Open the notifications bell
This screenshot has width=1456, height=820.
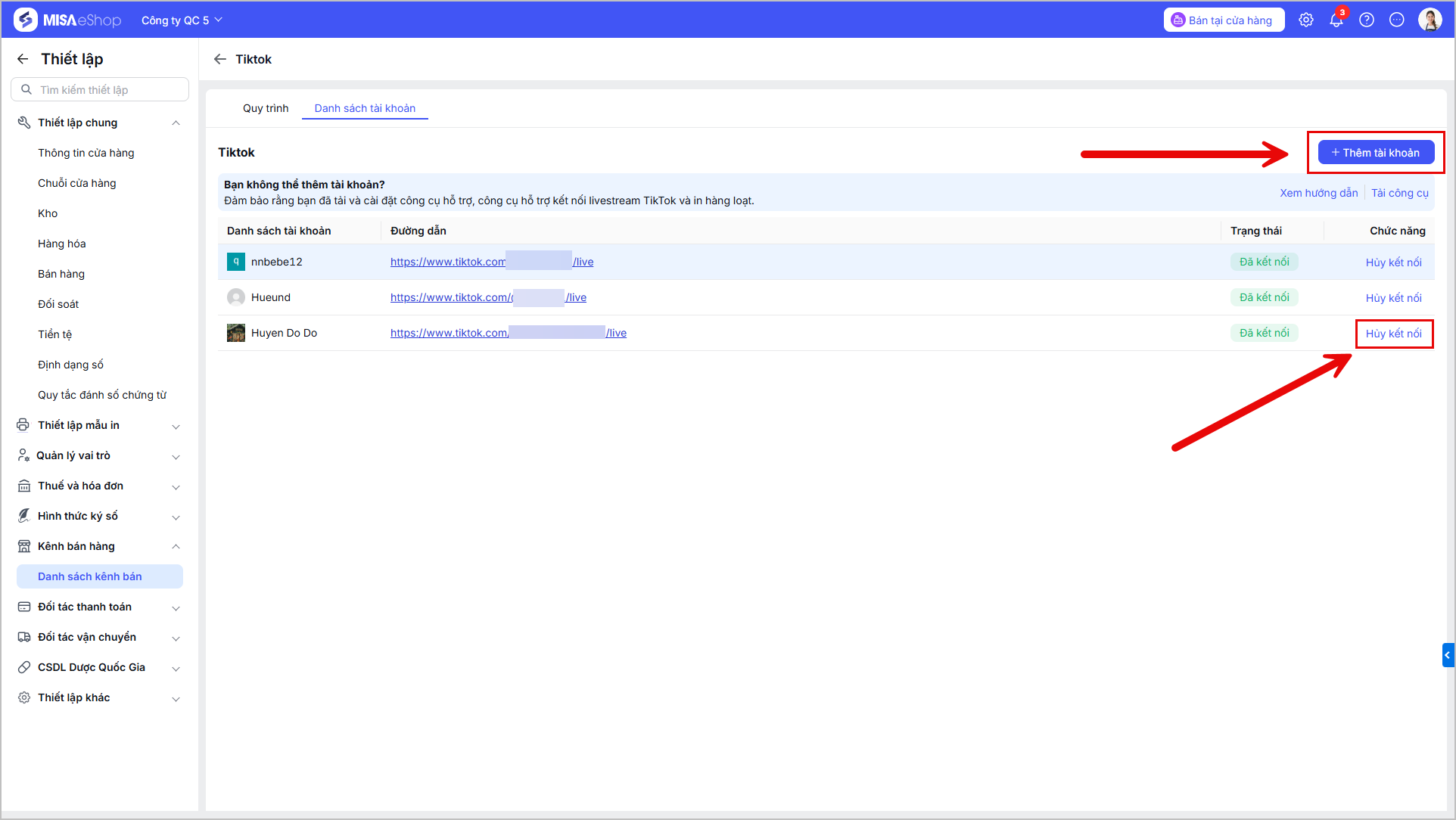point(1336,20)
